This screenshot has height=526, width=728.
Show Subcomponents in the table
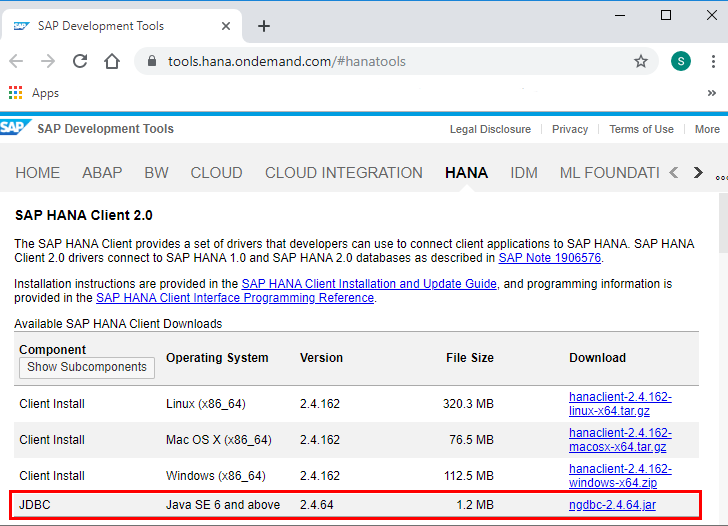tap(87, 367)
